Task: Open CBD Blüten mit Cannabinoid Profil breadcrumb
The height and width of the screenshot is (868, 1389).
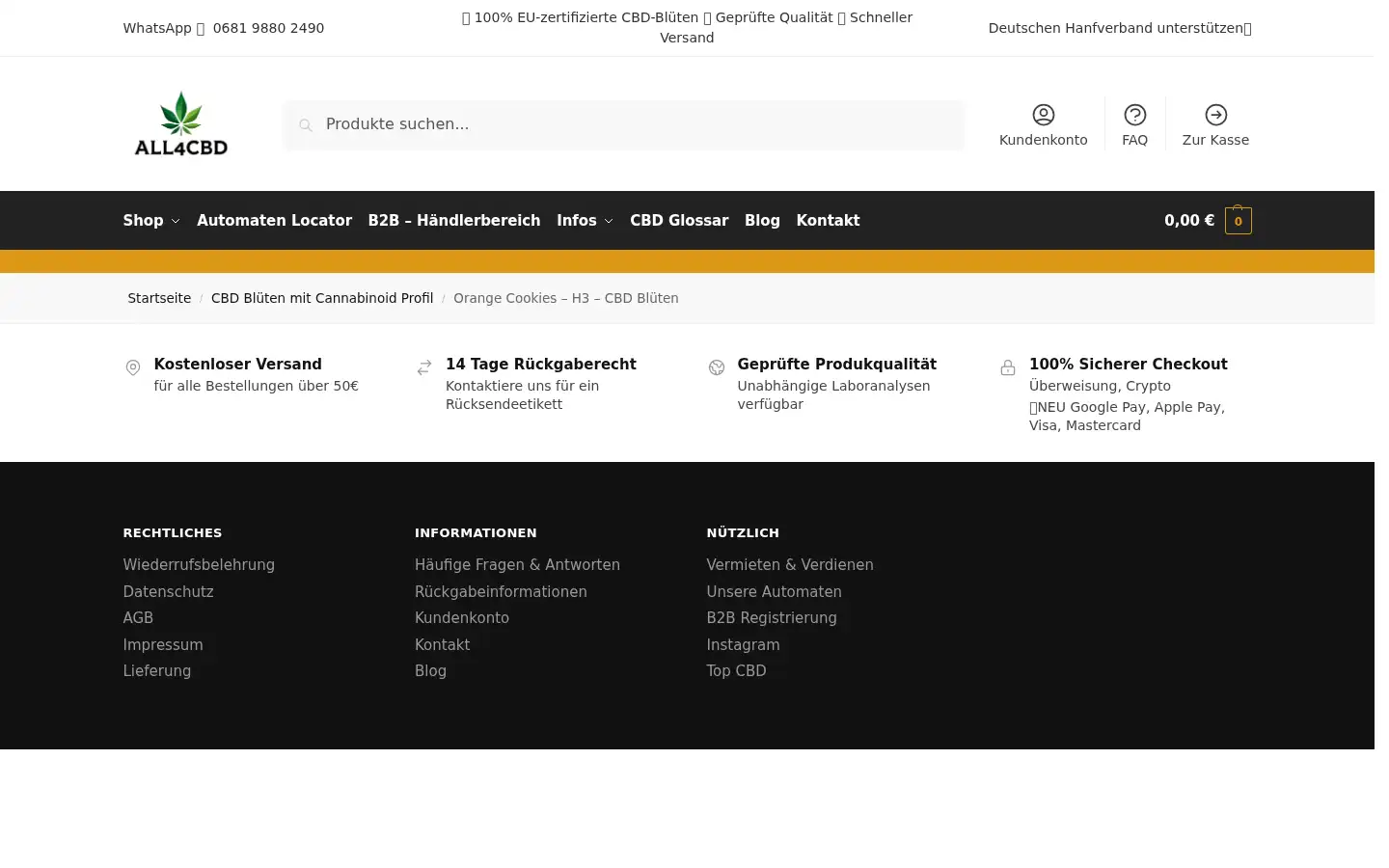Action: pyautogui.click(x=322, y=298)
